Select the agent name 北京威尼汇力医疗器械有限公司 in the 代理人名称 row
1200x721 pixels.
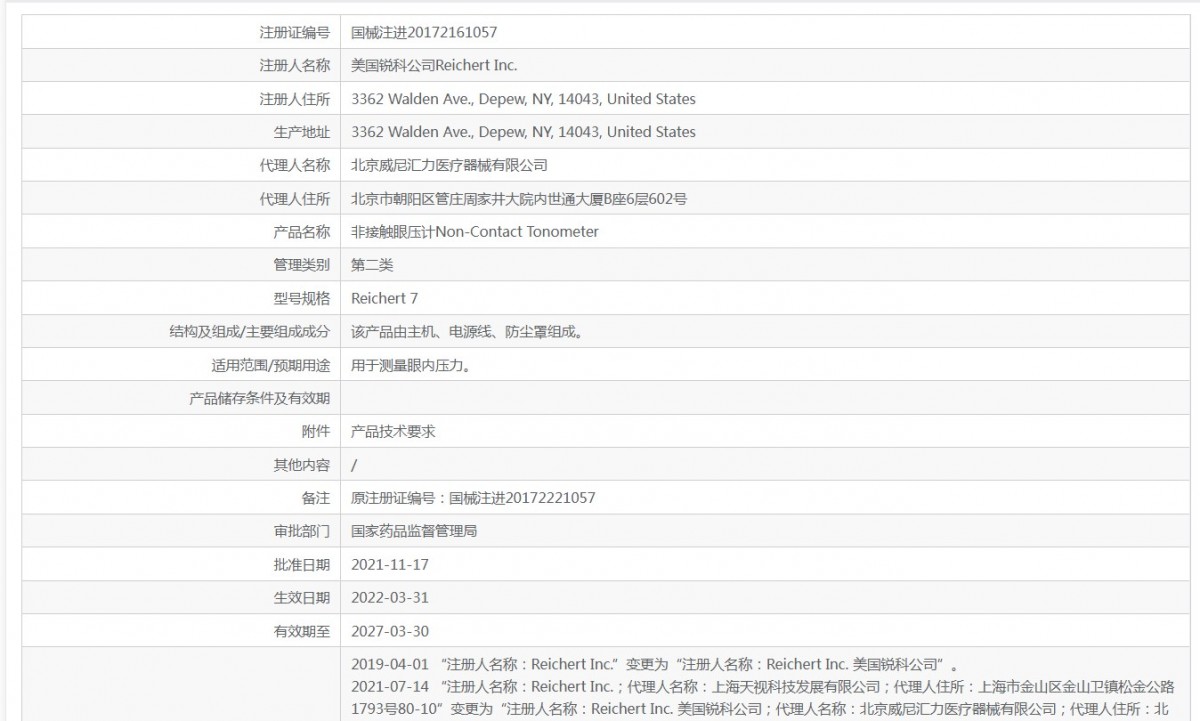pyautogui.click(x=450, y=165)
